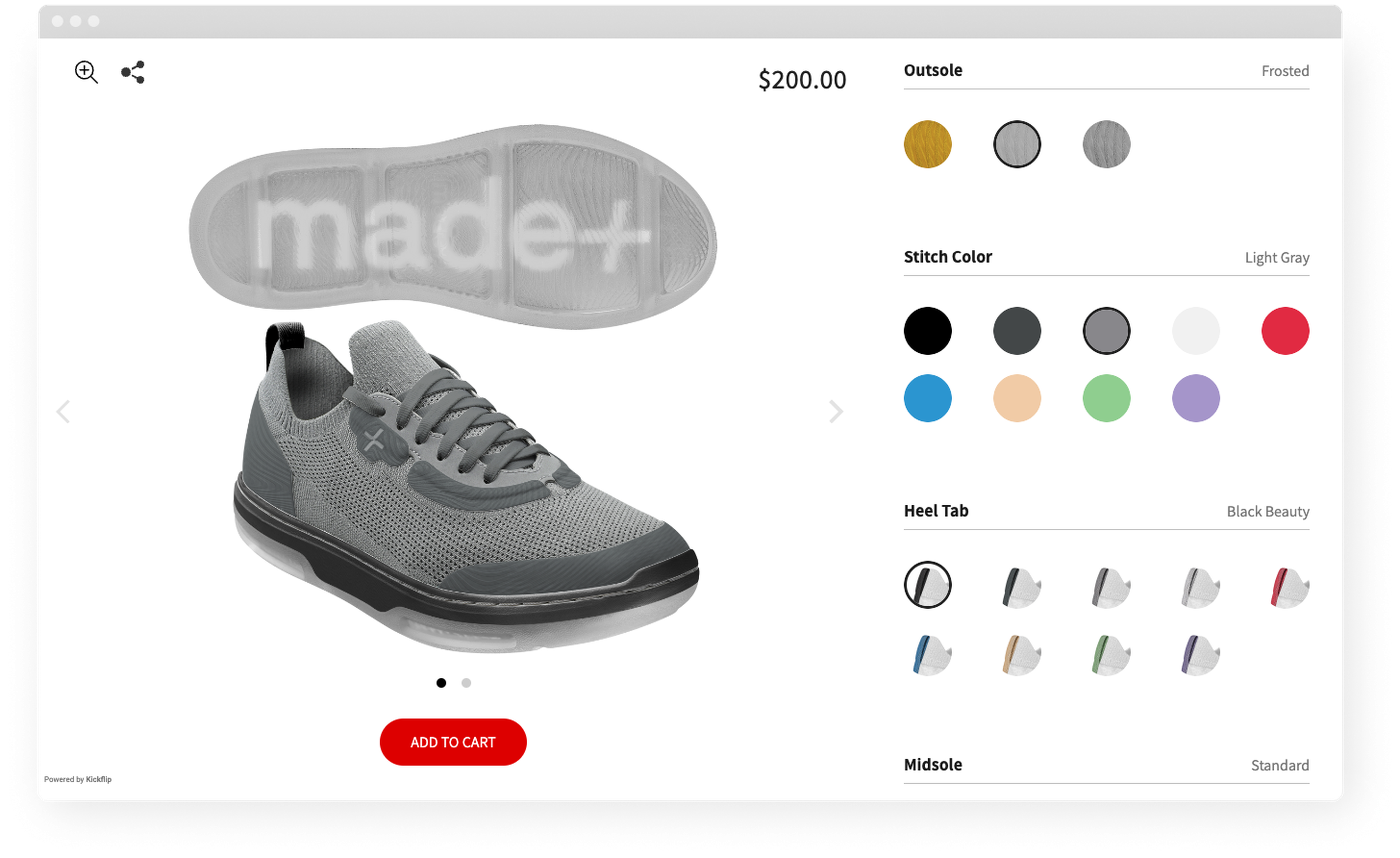Go to previous shoe view arrow

63,412
